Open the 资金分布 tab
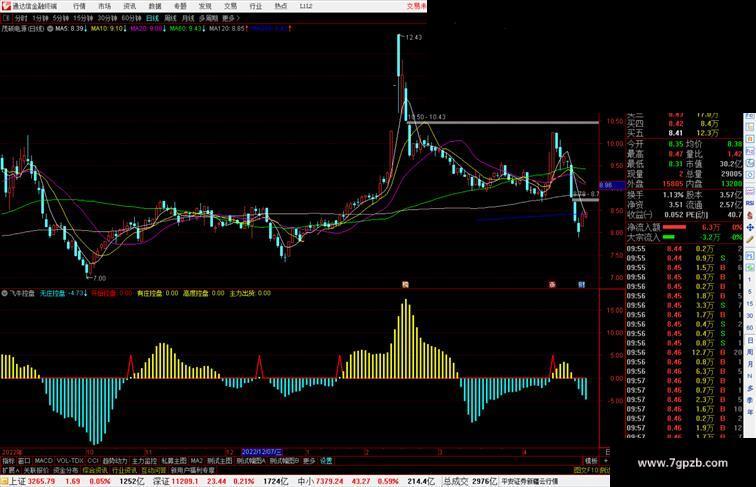 [x=66, y=470]
